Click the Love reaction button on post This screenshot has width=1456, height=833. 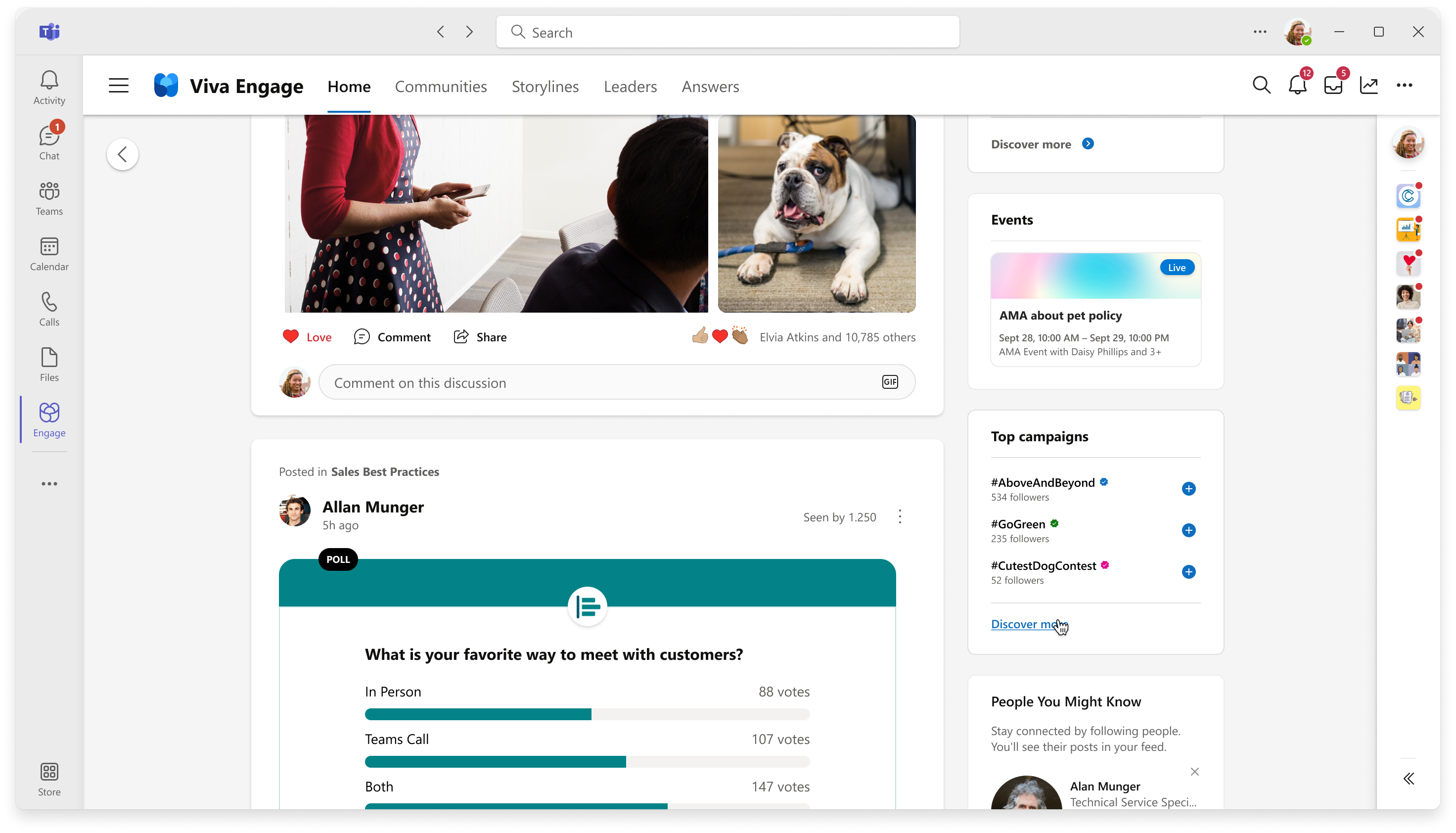(306, 337)
